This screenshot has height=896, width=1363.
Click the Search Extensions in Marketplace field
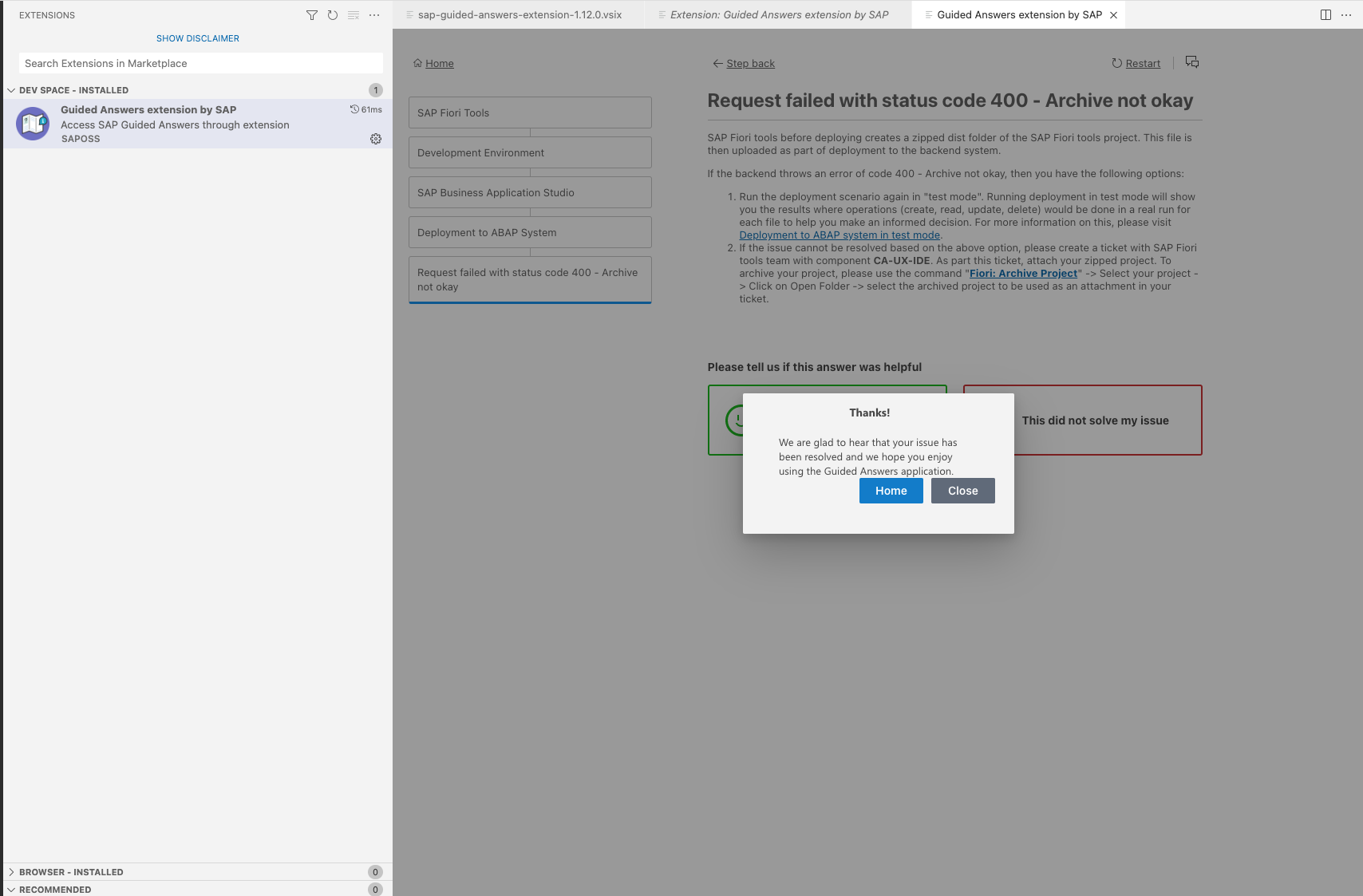[x=200, y=63]
